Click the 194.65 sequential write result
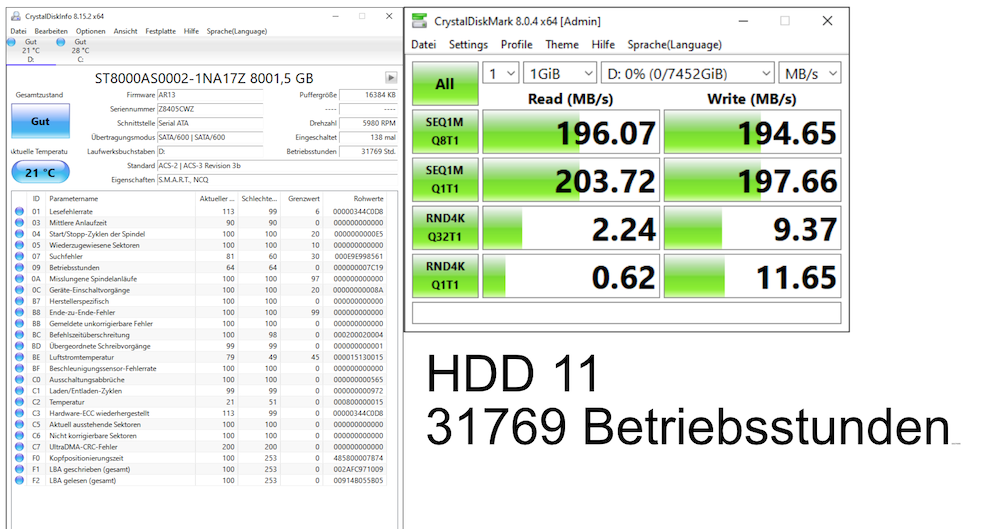1000x529 pixels. (753, 132)
